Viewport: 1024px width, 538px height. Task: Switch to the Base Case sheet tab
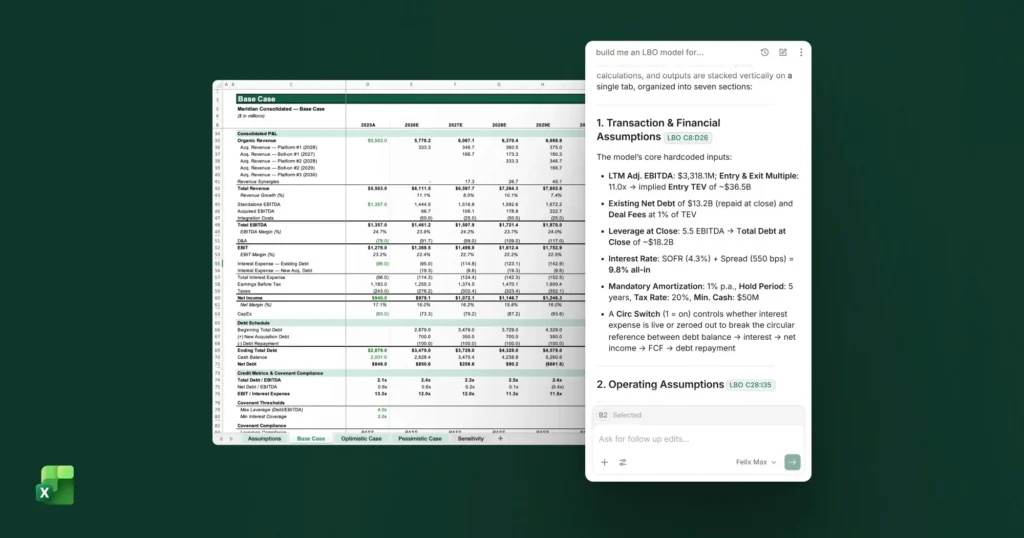pyautogui.click(x=311, y=439)
